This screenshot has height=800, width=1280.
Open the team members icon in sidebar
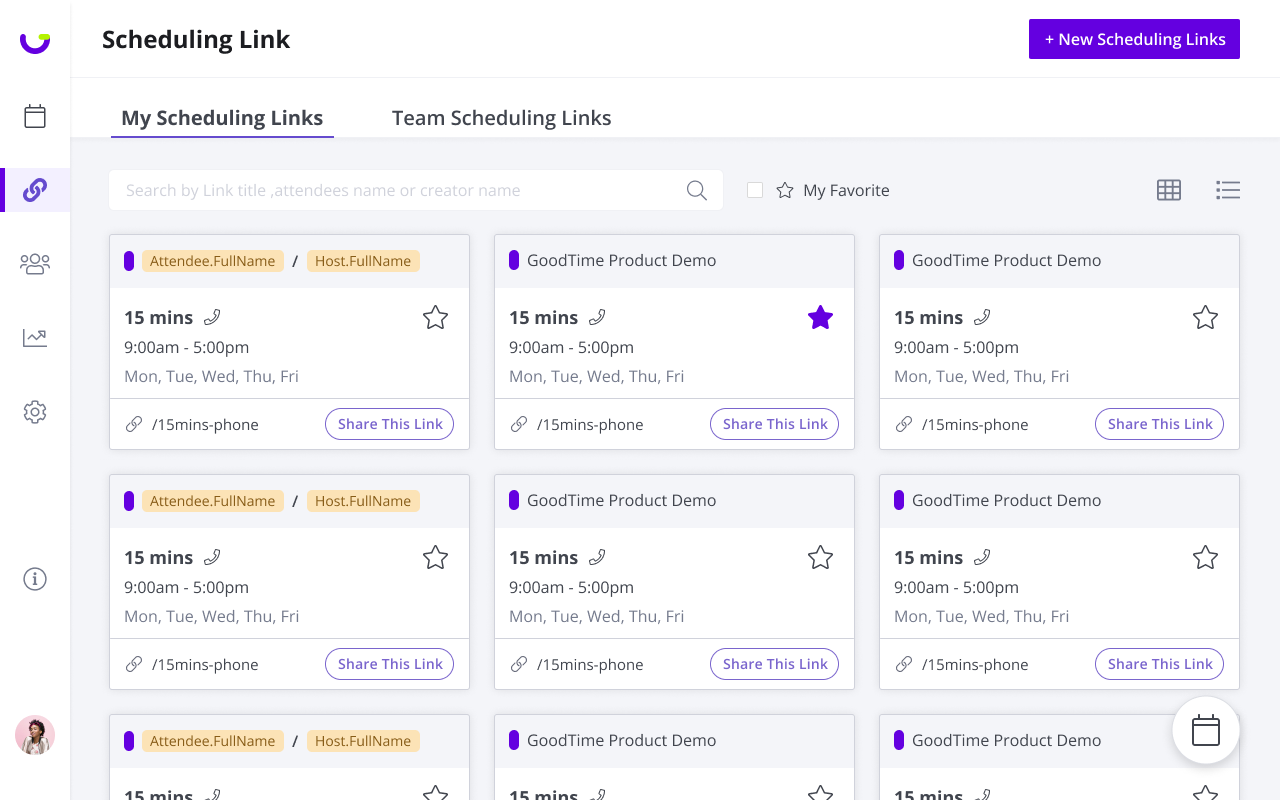coord(35,264)
